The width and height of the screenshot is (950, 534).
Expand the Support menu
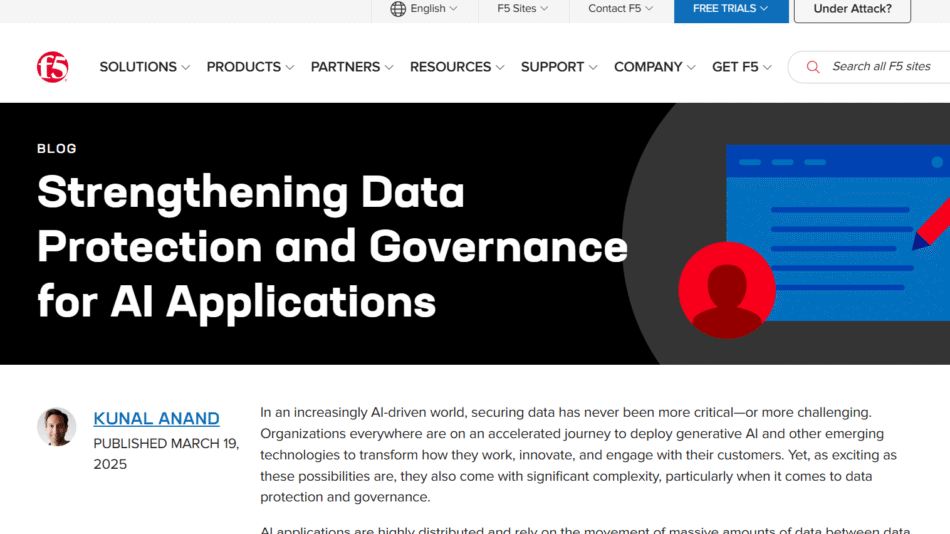[x=559, y=67]
